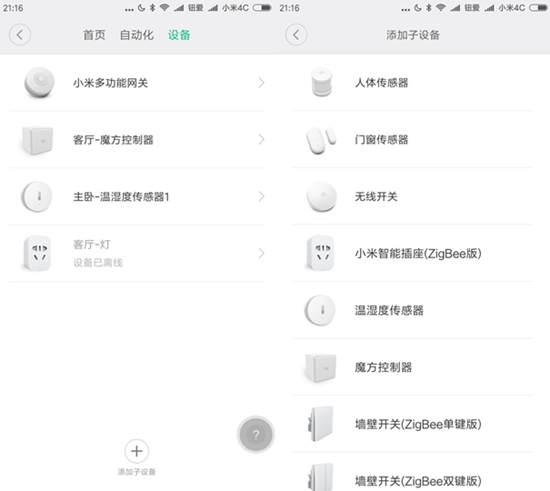
Task: Tap the plus add sub-device icon
Action: click(x=137, y=451)
